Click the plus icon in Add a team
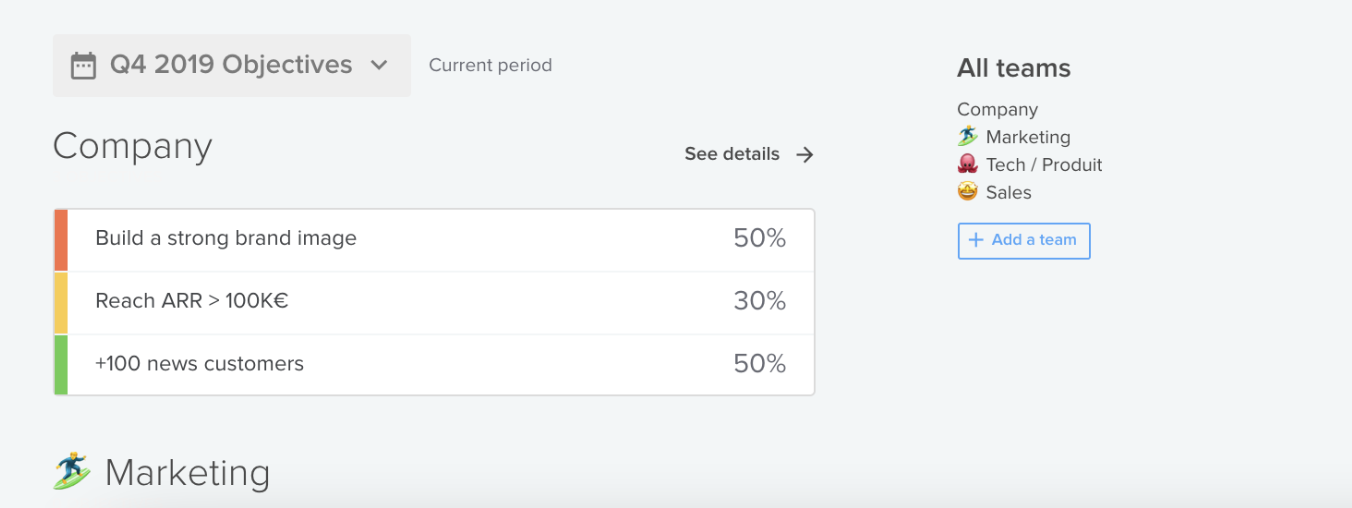 976,240
